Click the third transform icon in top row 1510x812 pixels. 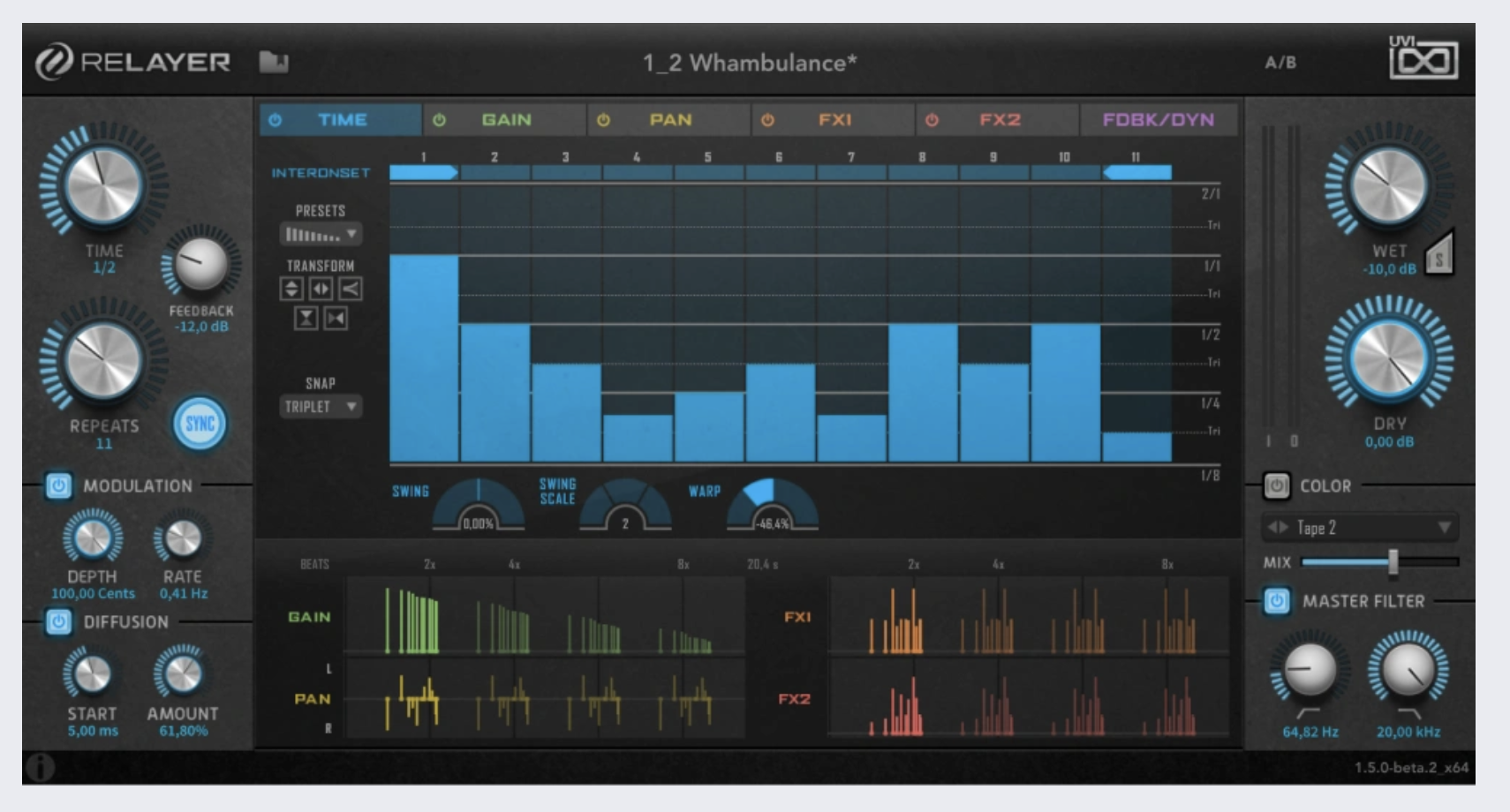pos(351,289)
